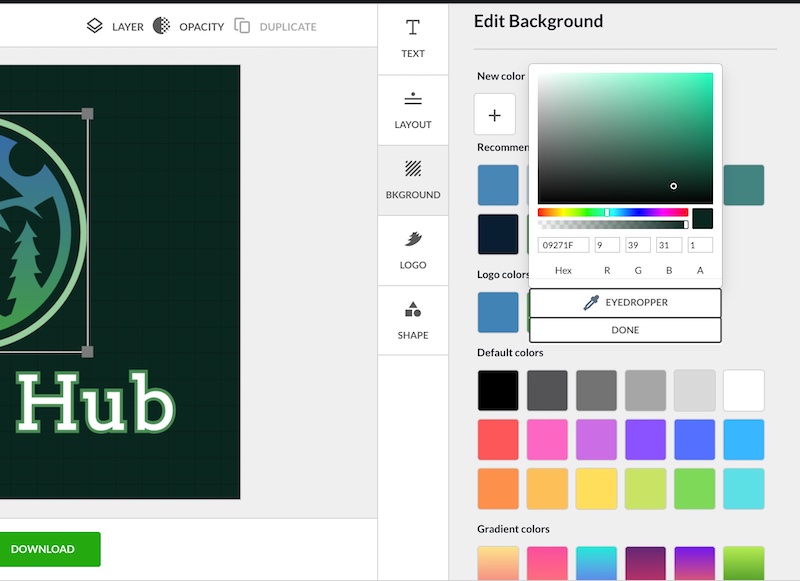The image size is (800, 581).
Task: Open the Text tool panel
Action: [413, 38]
